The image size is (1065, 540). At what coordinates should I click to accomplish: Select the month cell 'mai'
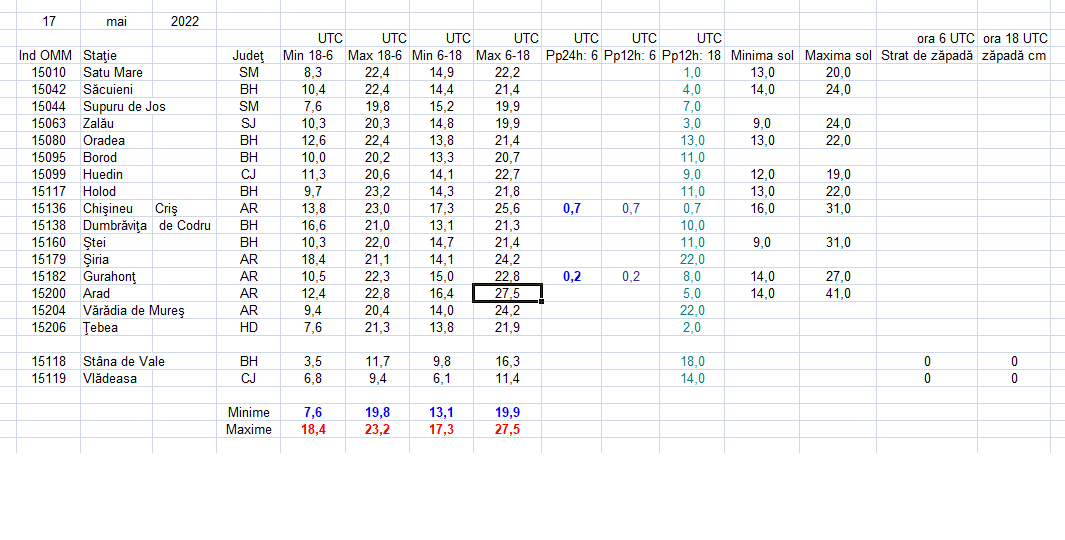pyautogui.click(x=116, y=21)
